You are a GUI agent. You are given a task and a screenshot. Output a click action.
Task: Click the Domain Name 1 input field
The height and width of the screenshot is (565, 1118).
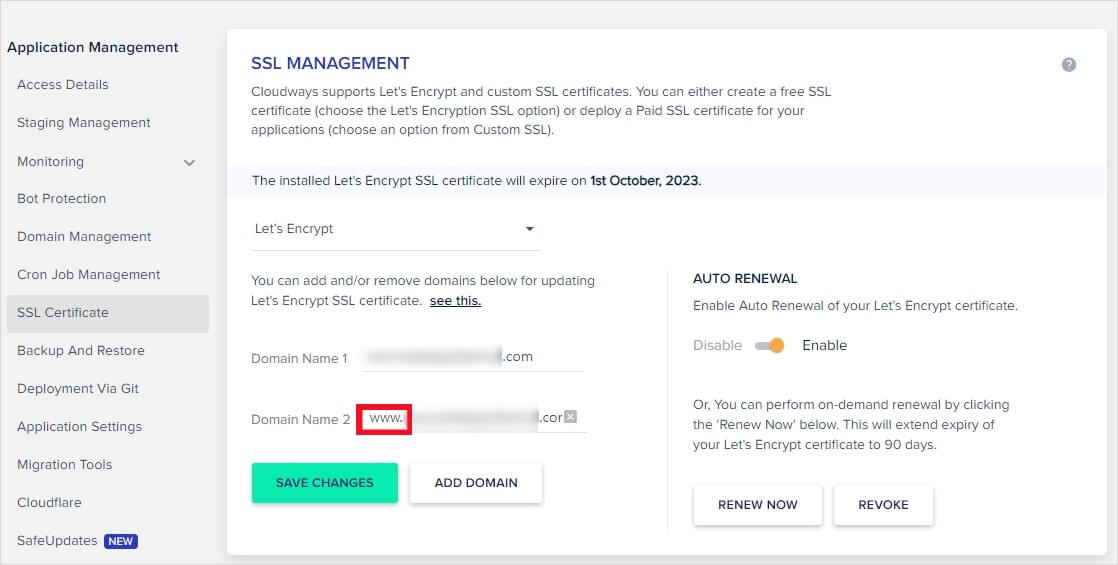[473, 357]
